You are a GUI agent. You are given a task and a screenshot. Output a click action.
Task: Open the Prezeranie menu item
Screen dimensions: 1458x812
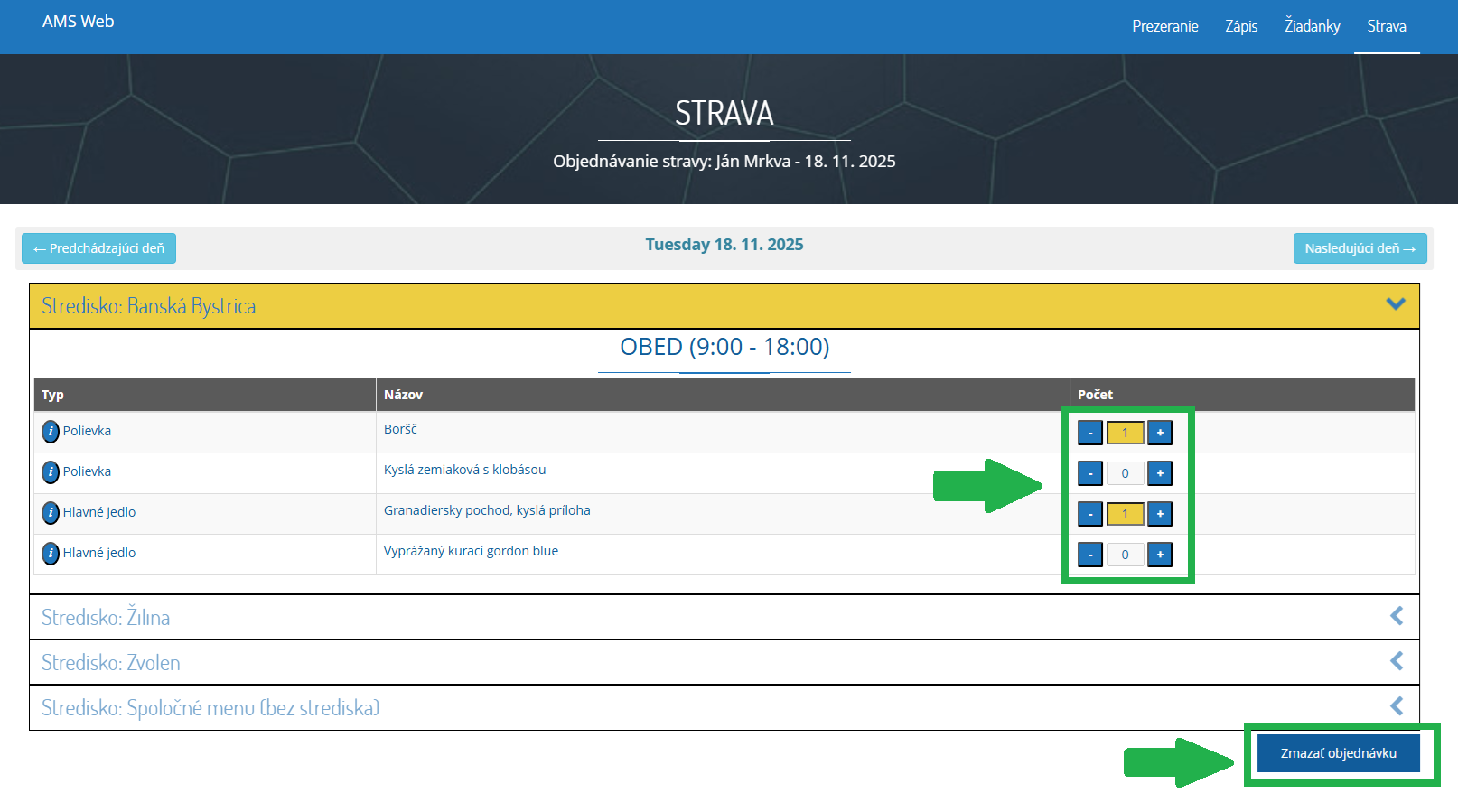click(x=1164, y=26)
